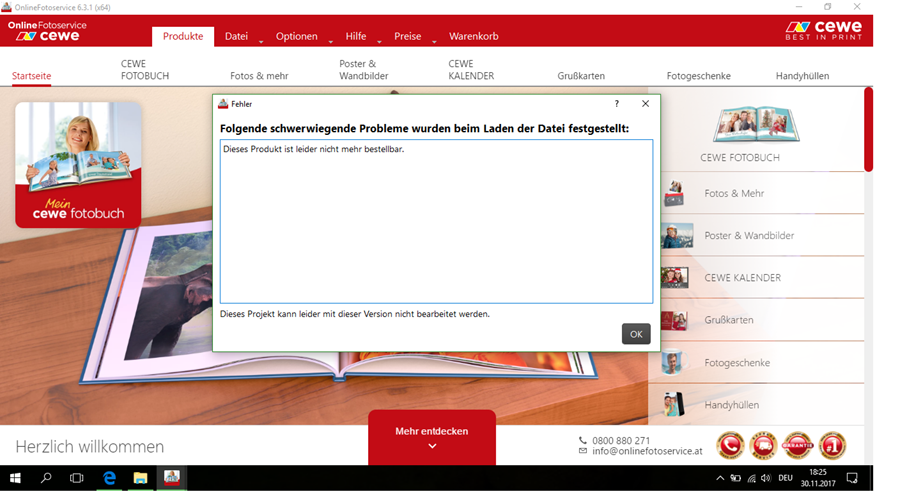Viewport: 900px width, 501px height.
Task: Click OK in the Fehler dialog
Action: click(x=636, y=334)
